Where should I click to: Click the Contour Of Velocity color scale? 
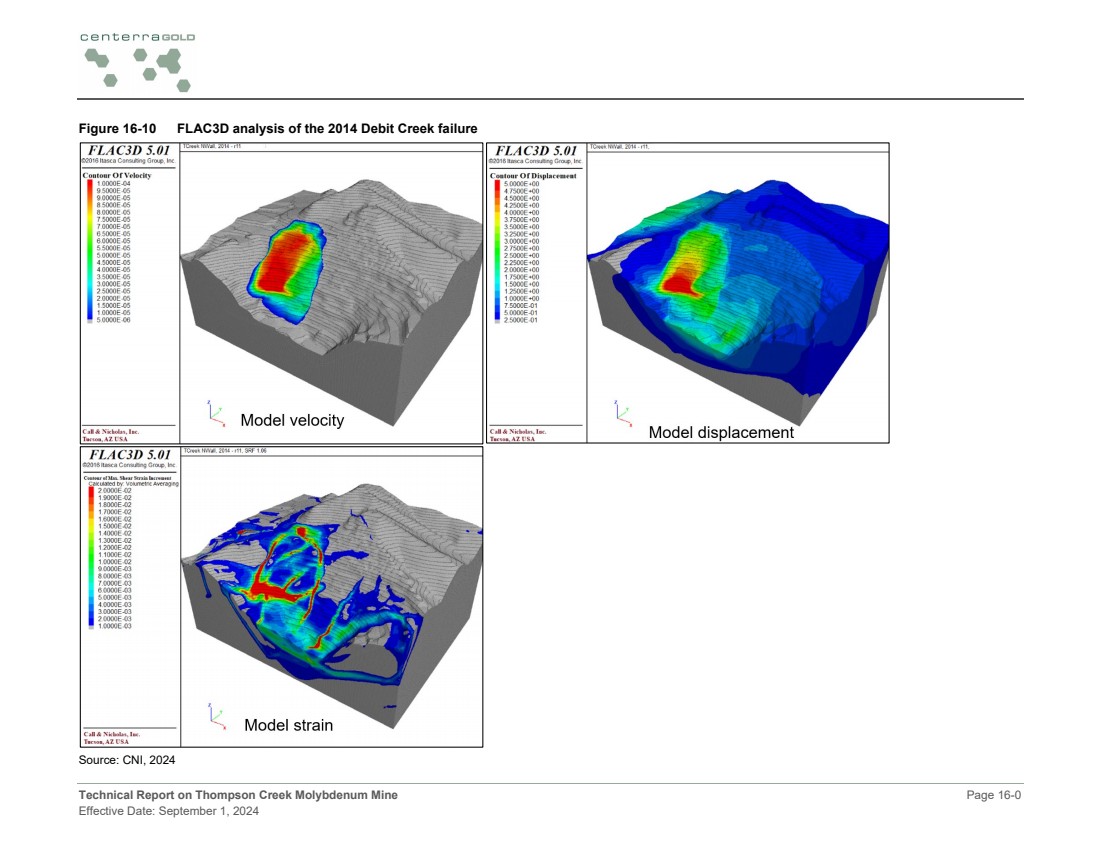[x=91, y=251]
